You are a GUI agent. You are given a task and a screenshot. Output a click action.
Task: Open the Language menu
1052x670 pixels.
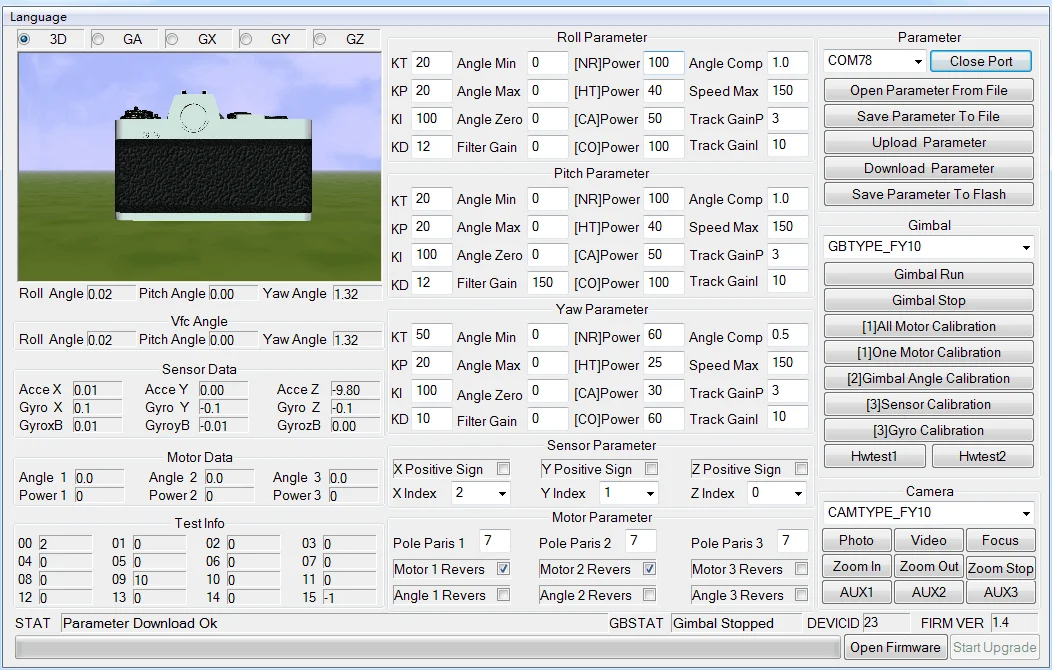click(x=38, y=17)
